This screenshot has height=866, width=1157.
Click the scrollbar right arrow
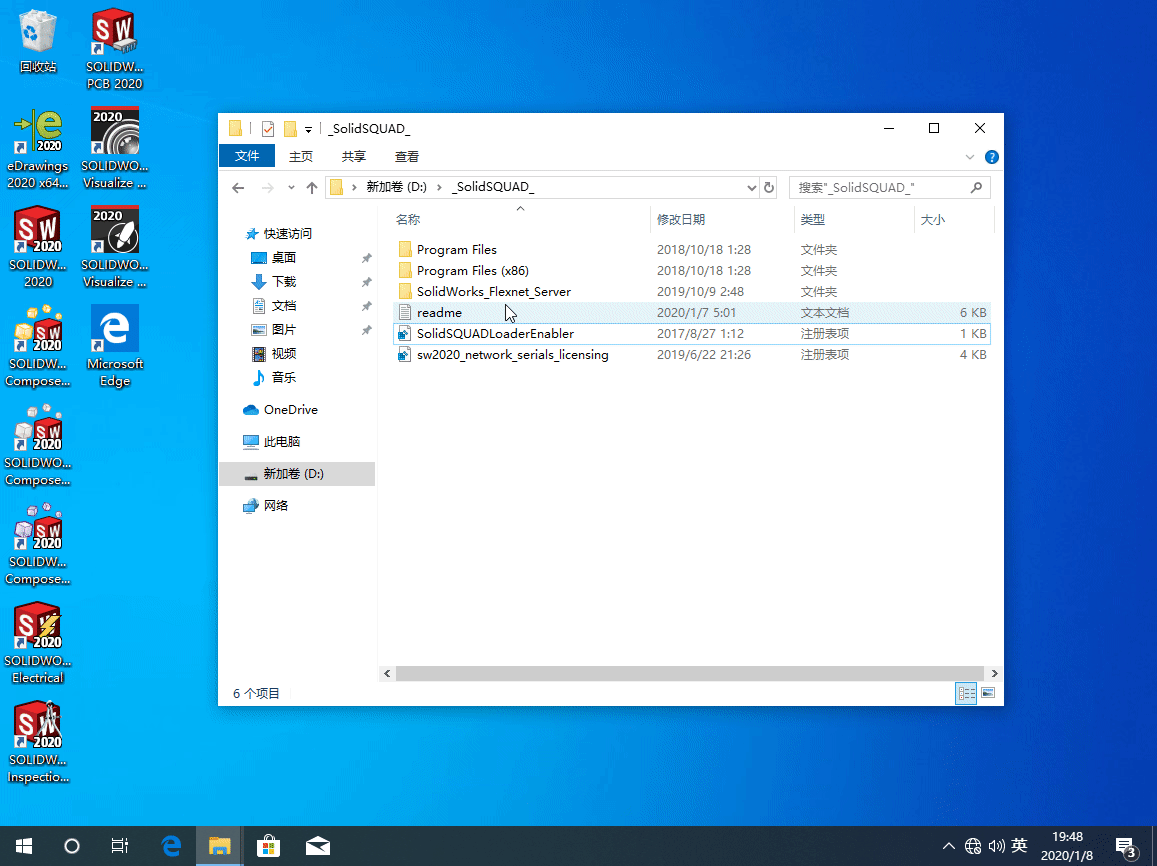(x=994, y=673)
